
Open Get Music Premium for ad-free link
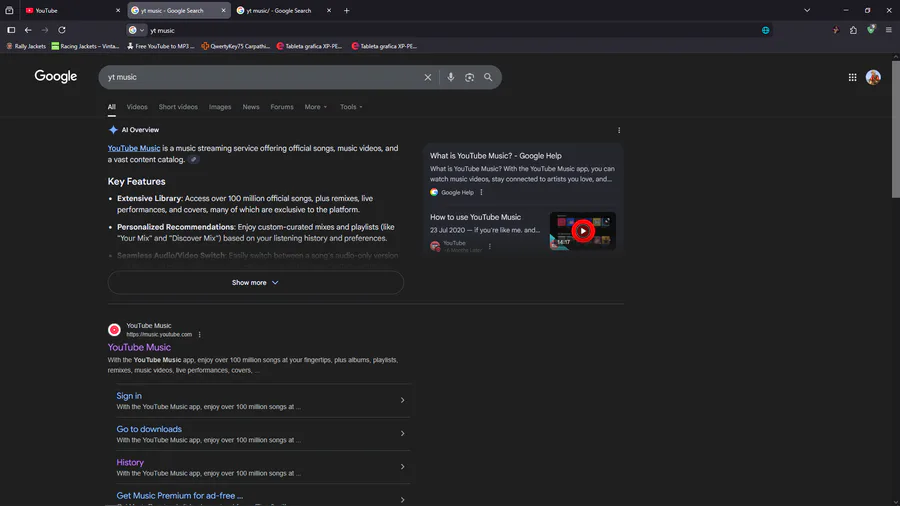pyautogui.click(x=180, y=496)
